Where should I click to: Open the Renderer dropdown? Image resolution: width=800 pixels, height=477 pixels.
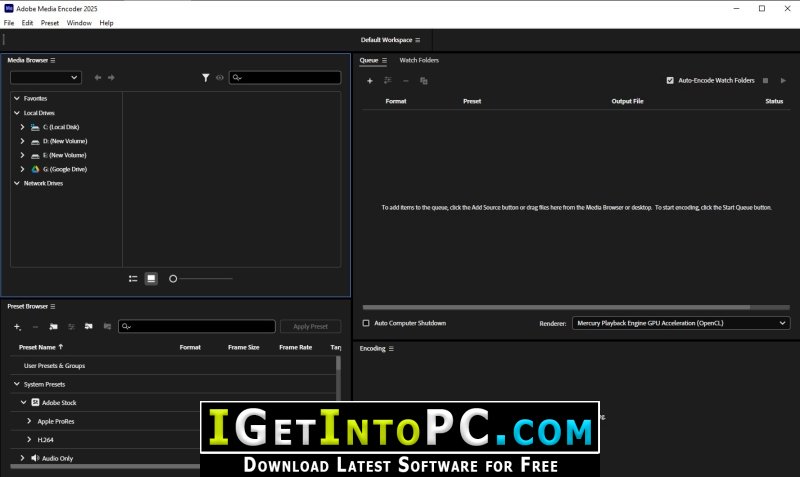point(681,323)
